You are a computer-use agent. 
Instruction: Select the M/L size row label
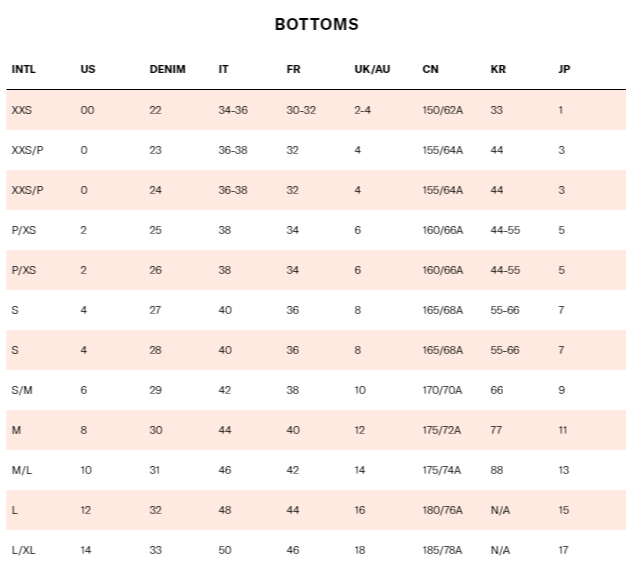coord(22,470)
